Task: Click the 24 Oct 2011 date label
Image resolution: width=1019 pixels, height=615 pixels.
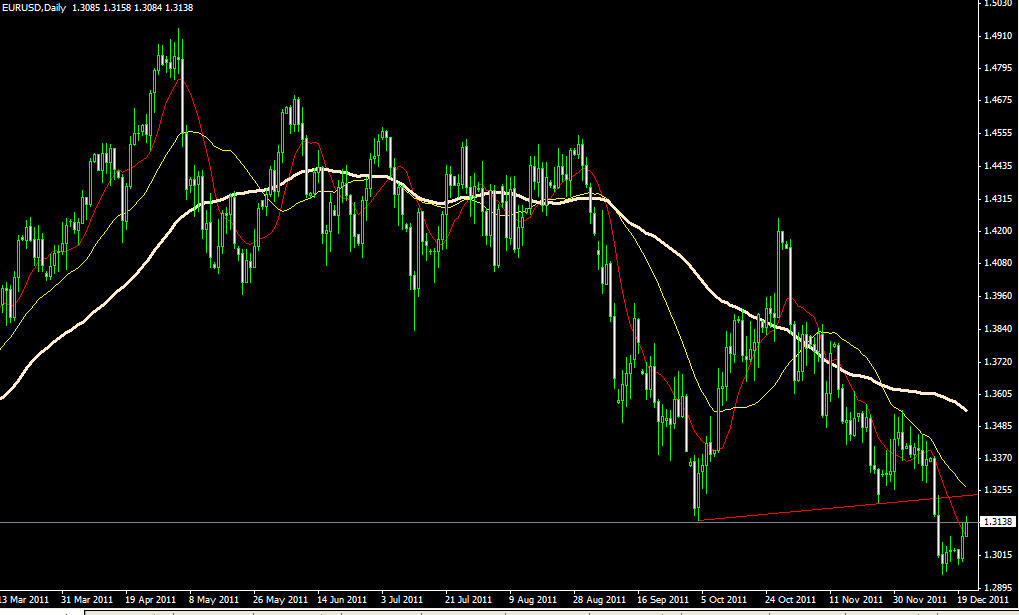Action: click(790, 599)
